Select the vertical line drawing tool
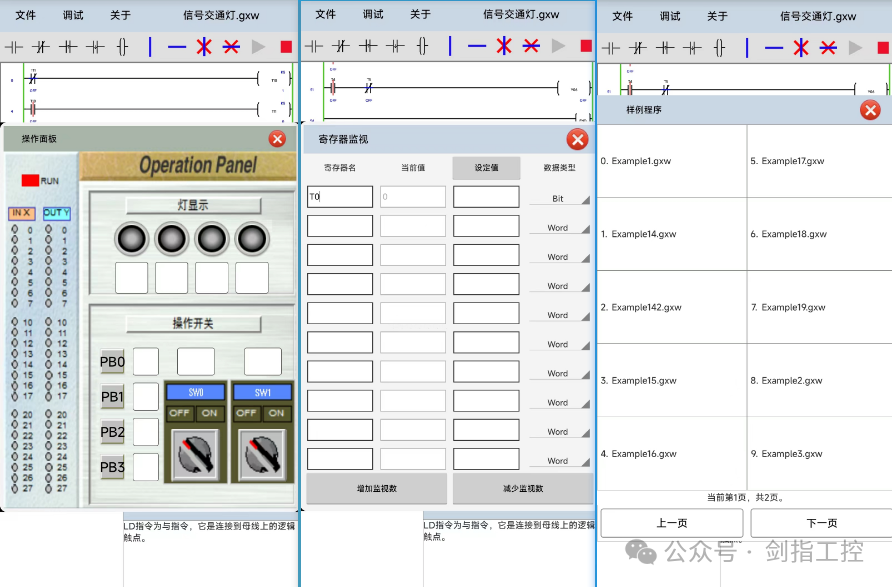892x587 pixels. 149,46
